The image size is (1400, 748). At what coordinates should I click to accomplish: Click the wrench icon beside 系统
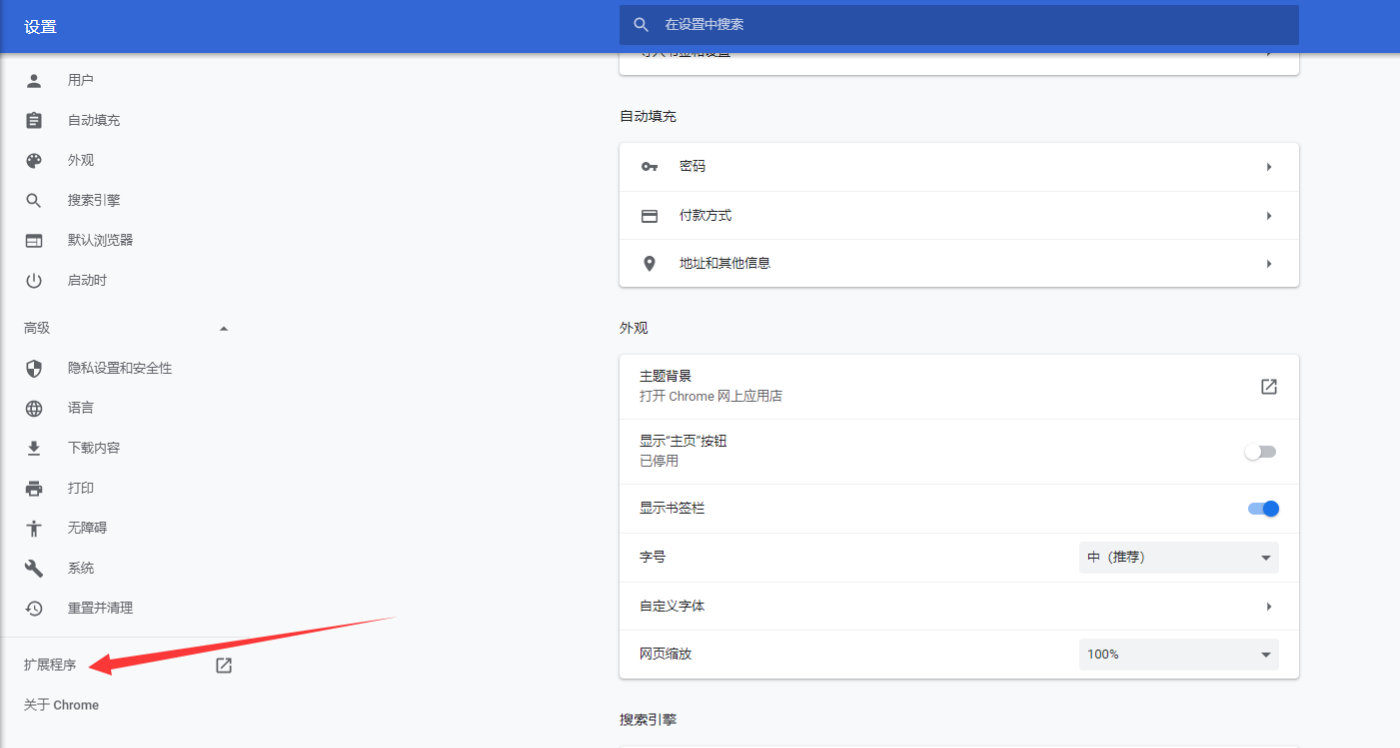pyautogui.click(x=34, y=568)
